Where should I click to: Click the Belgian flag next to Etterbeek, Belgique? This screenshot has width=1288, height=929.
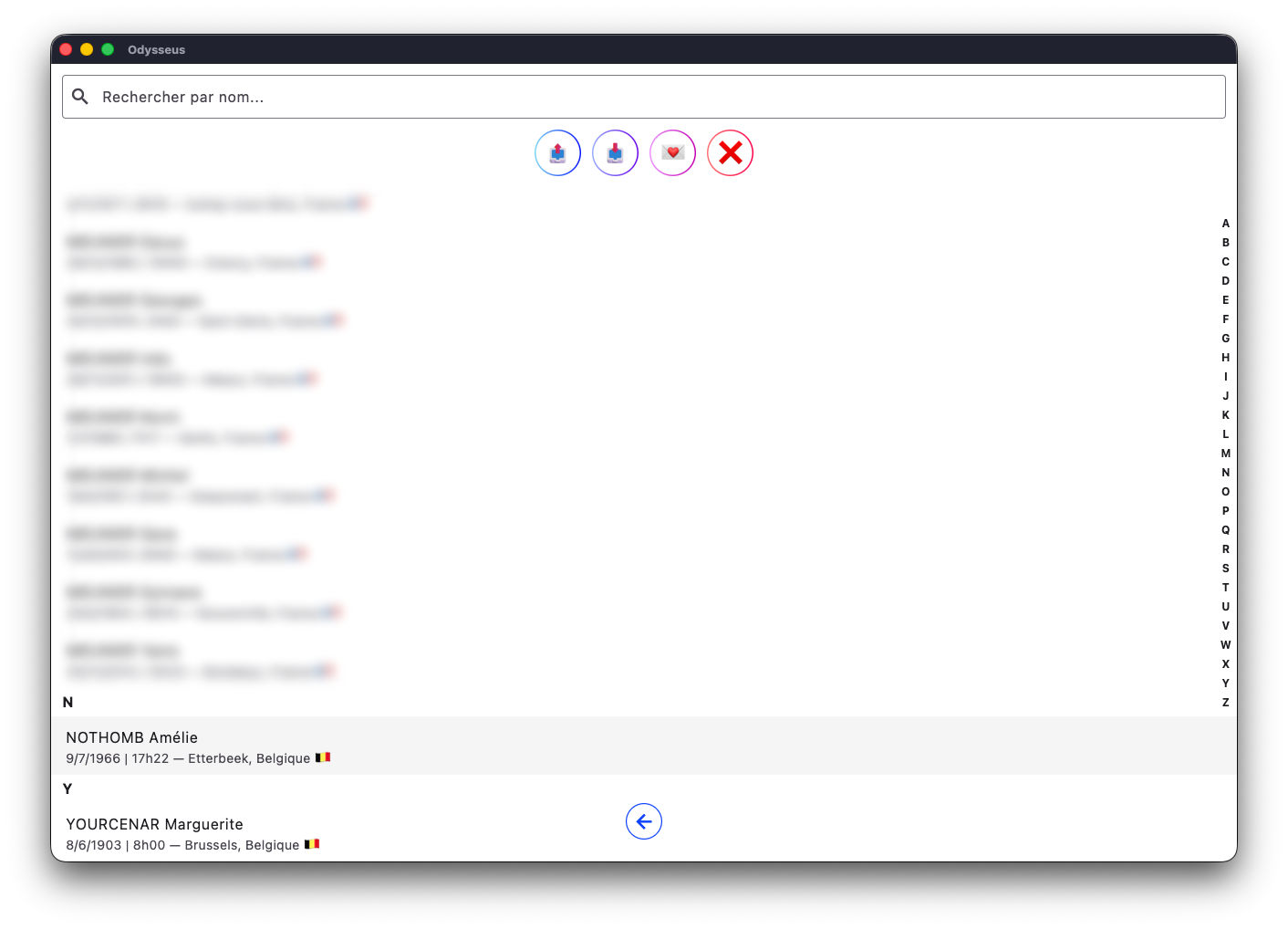click(323, 757)
